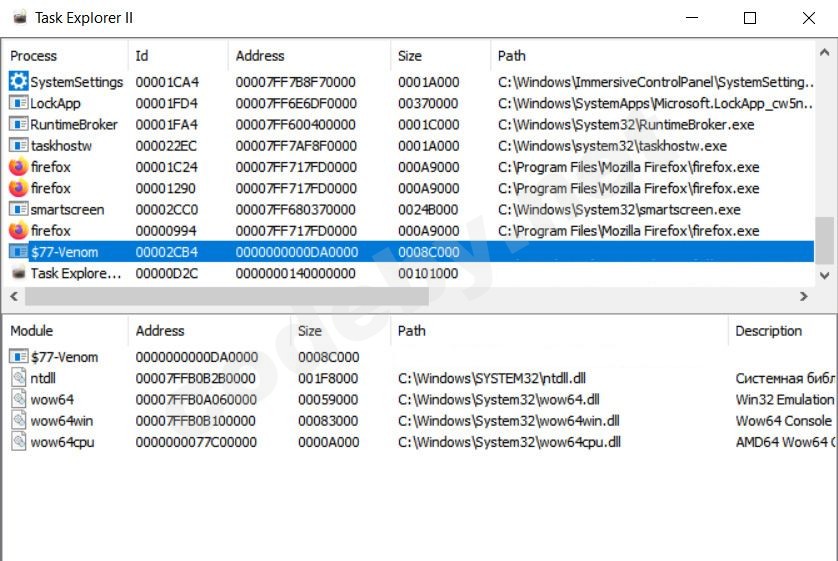Click process list scroll down arrow
Viewport: 838px width, 561px height.
coord(825,276)
